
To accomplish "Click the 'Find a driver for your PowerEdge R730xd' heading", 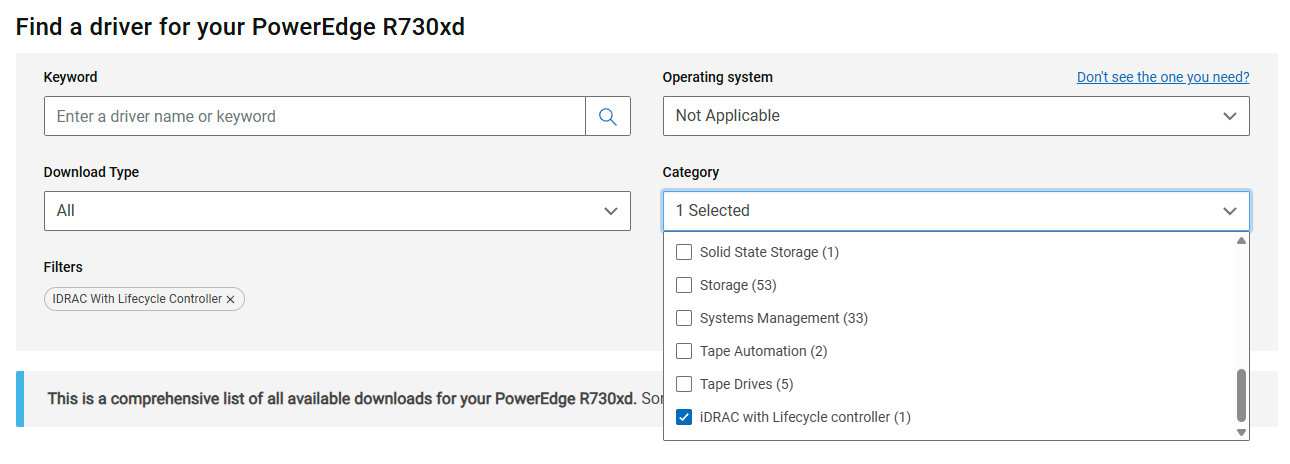I will (x=240, y=27).
